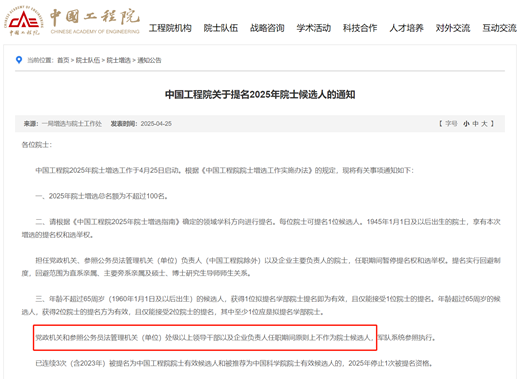Click the article title heading
Screen dimensions: 520x379
[260, 95]
